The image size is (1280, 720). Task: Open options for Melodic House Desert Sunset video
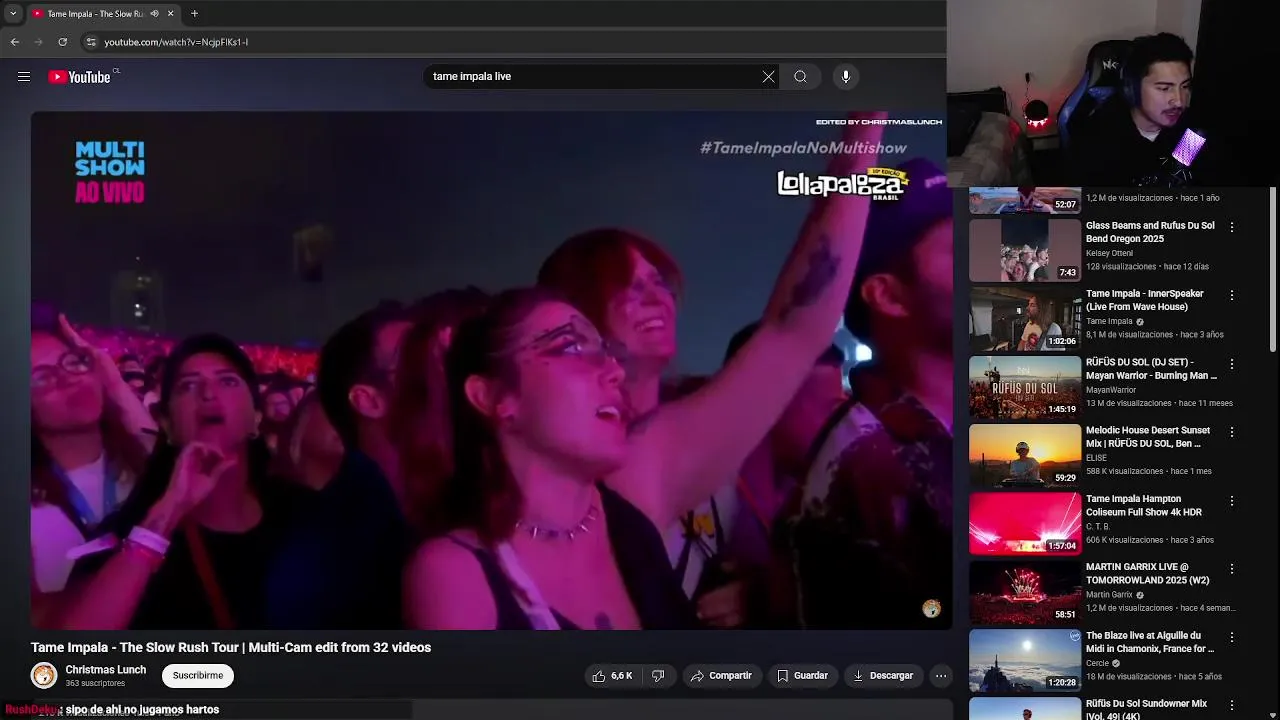[x=1232, y=432]
